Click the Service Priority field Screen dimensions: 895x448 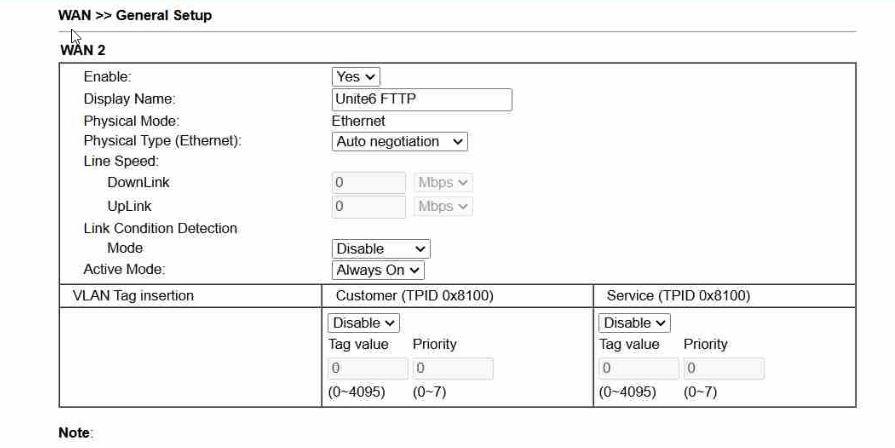[723, 368]
